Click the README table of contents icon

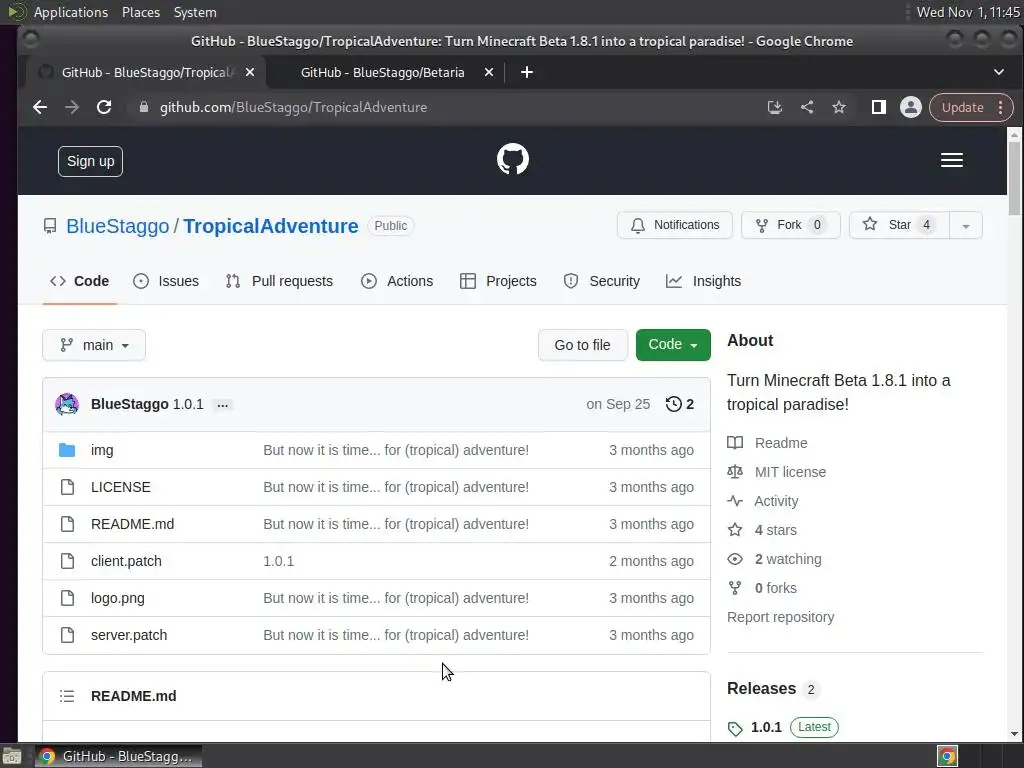point(67,696)
